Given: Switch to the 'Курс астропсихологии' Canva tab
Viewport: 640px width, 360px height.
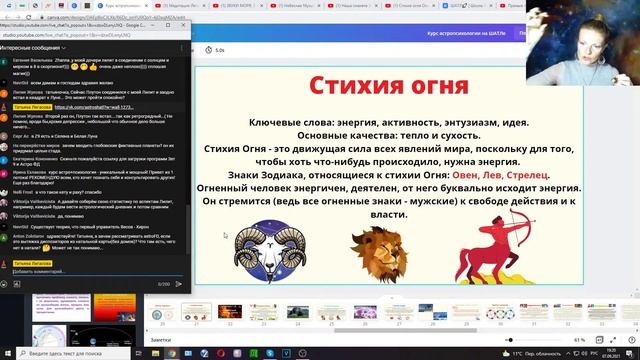Looking at the screenshot, I should 122,6.
